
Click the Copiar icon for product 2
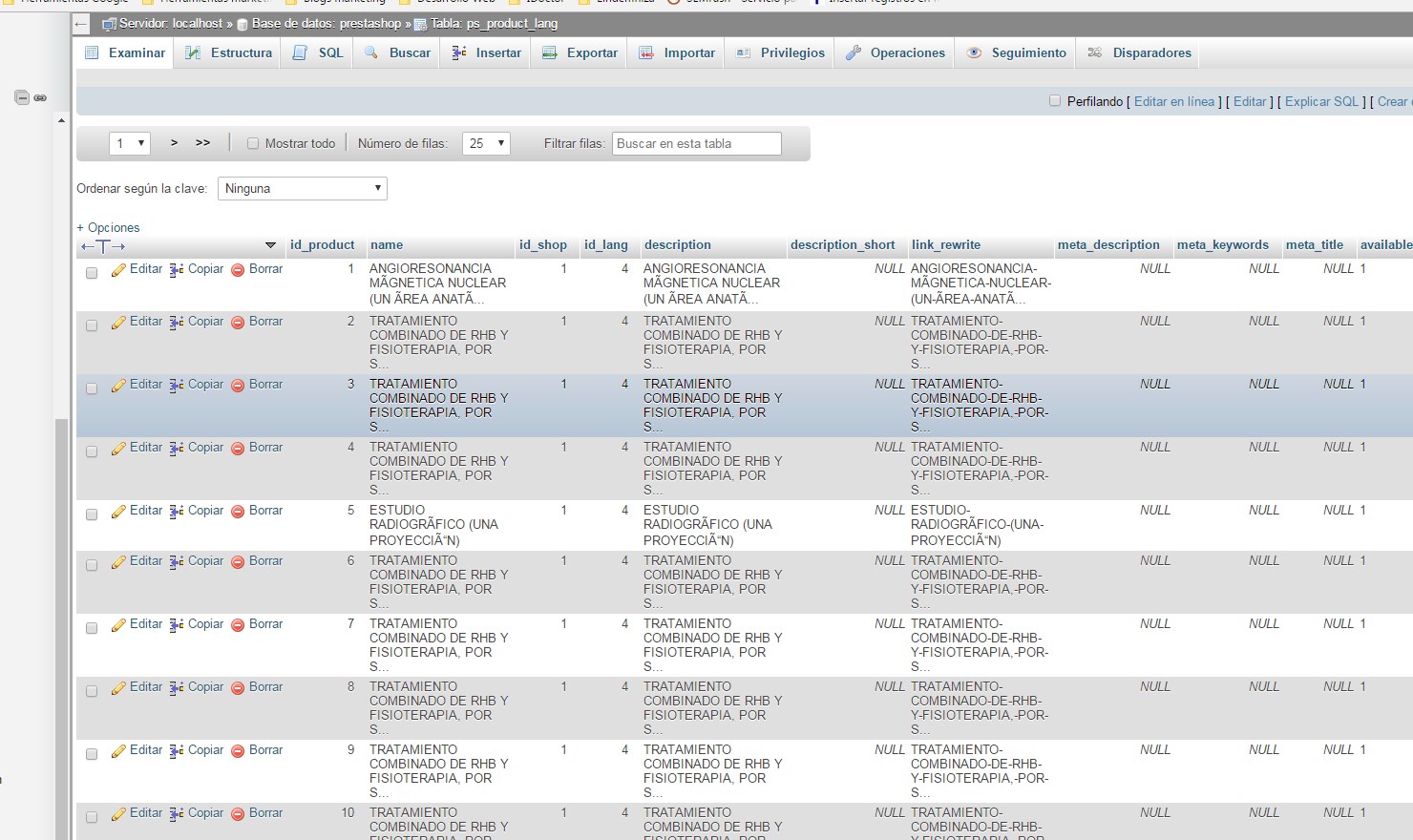[x=177, y=323]
